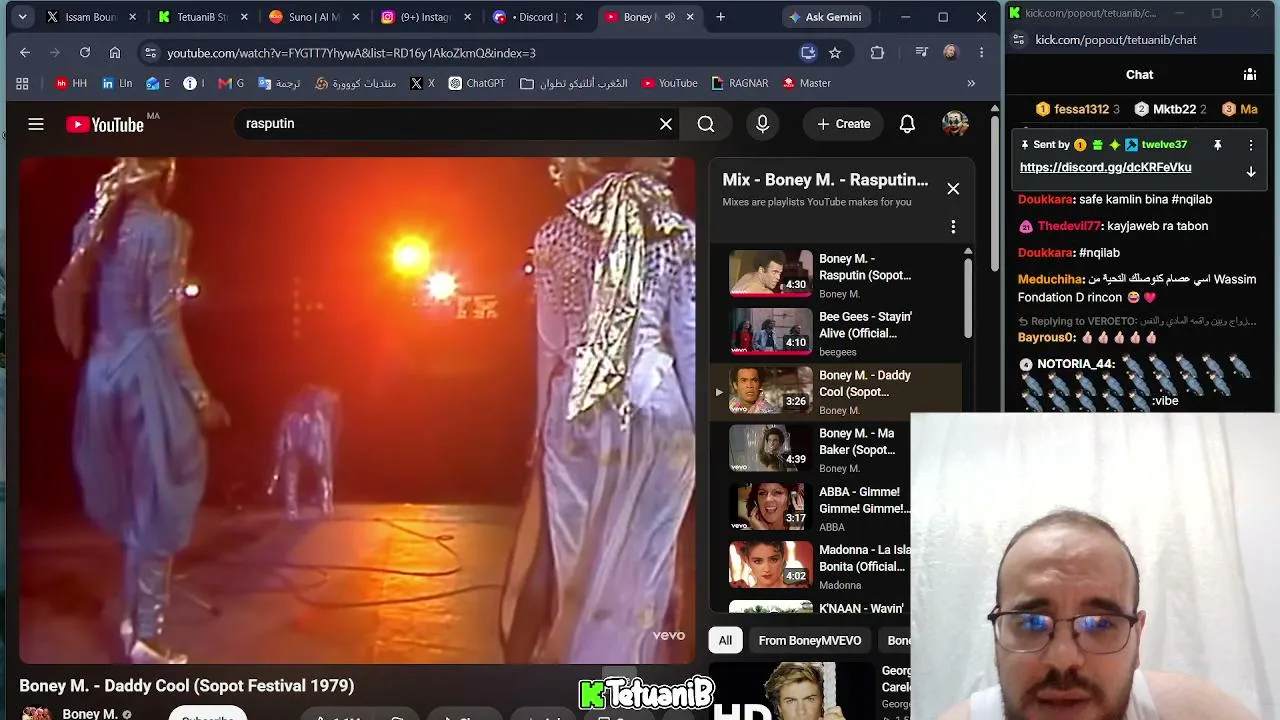Screen dimensions: 1280x720
Task: Click the playing video area
Action: tap(357, 410)
